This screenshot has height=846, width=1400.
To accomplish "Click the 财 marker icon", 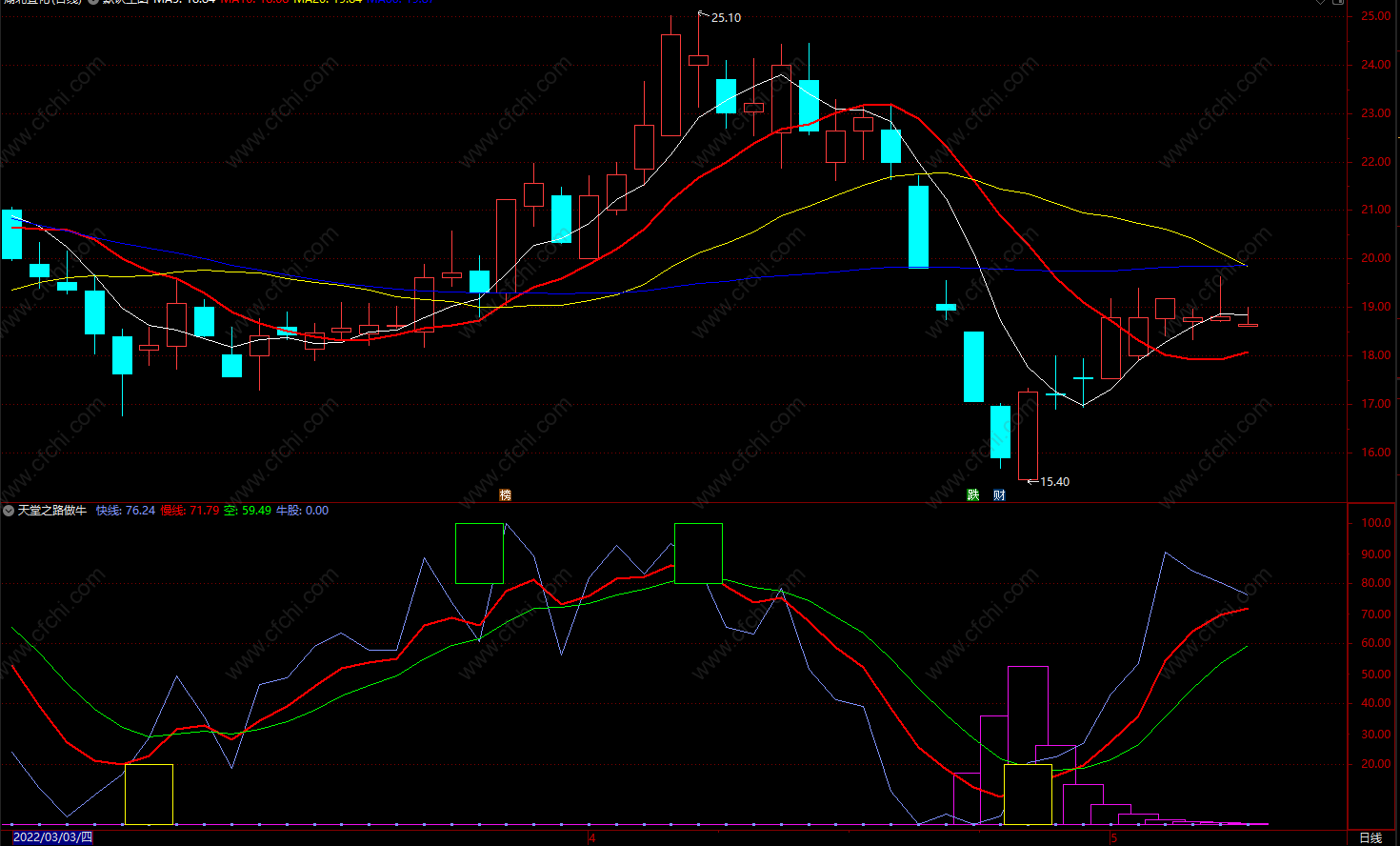I will pos(999,494).
